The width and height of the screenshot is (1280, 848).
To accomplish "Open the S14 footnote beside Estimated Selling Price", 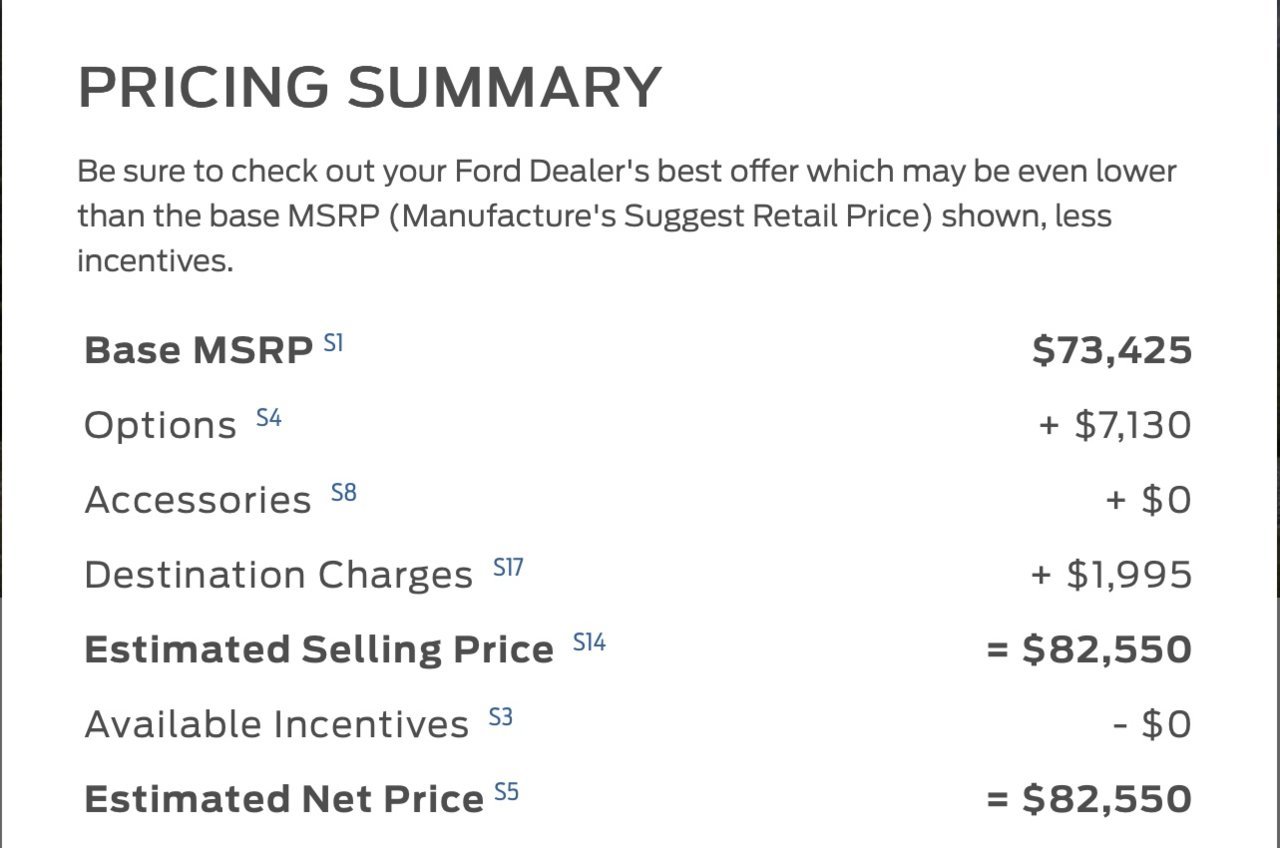I will coord(590,642).
